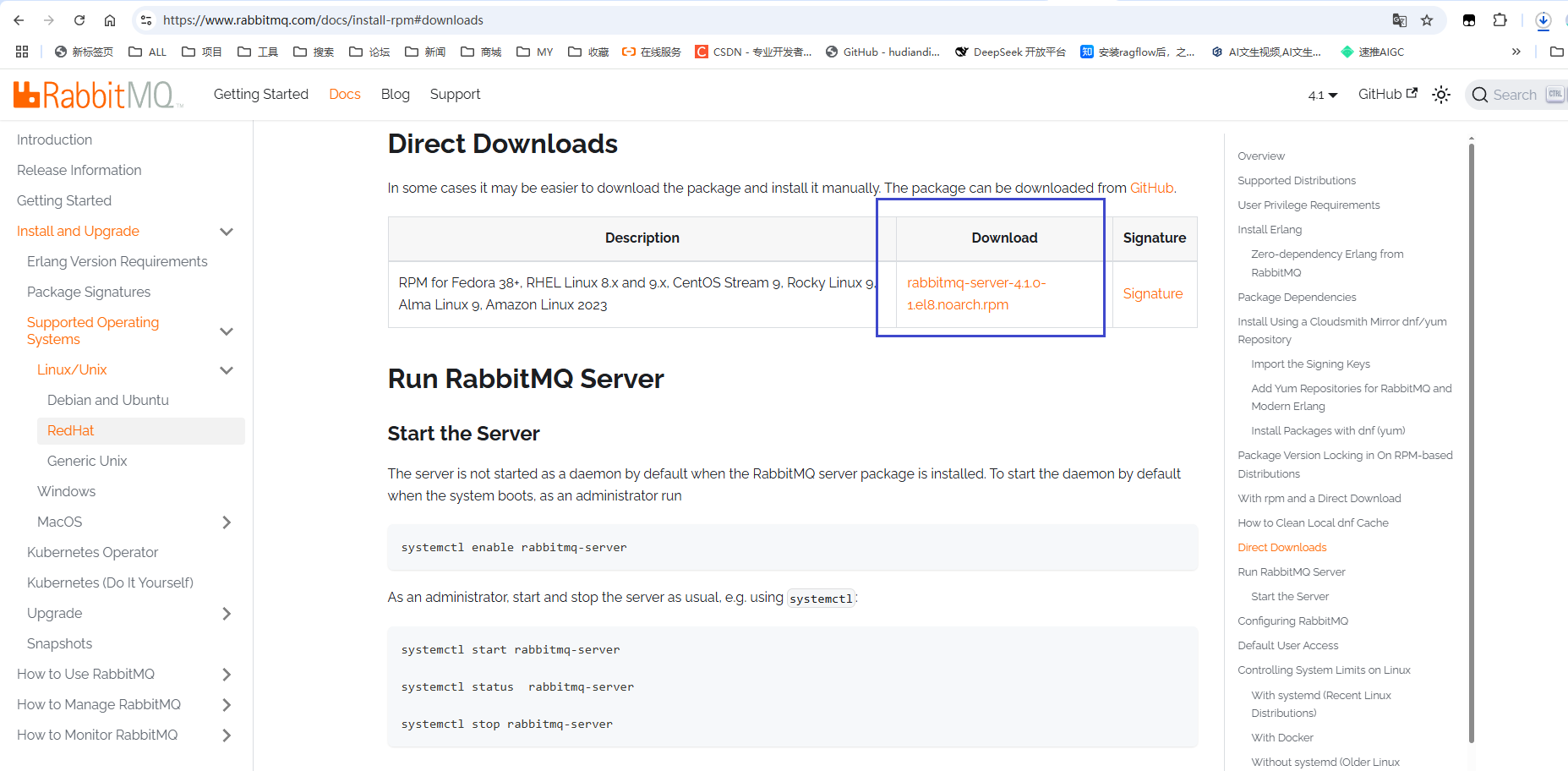
Task: Reload the current page
Action: pyautogui.click(x=79, y=20)
